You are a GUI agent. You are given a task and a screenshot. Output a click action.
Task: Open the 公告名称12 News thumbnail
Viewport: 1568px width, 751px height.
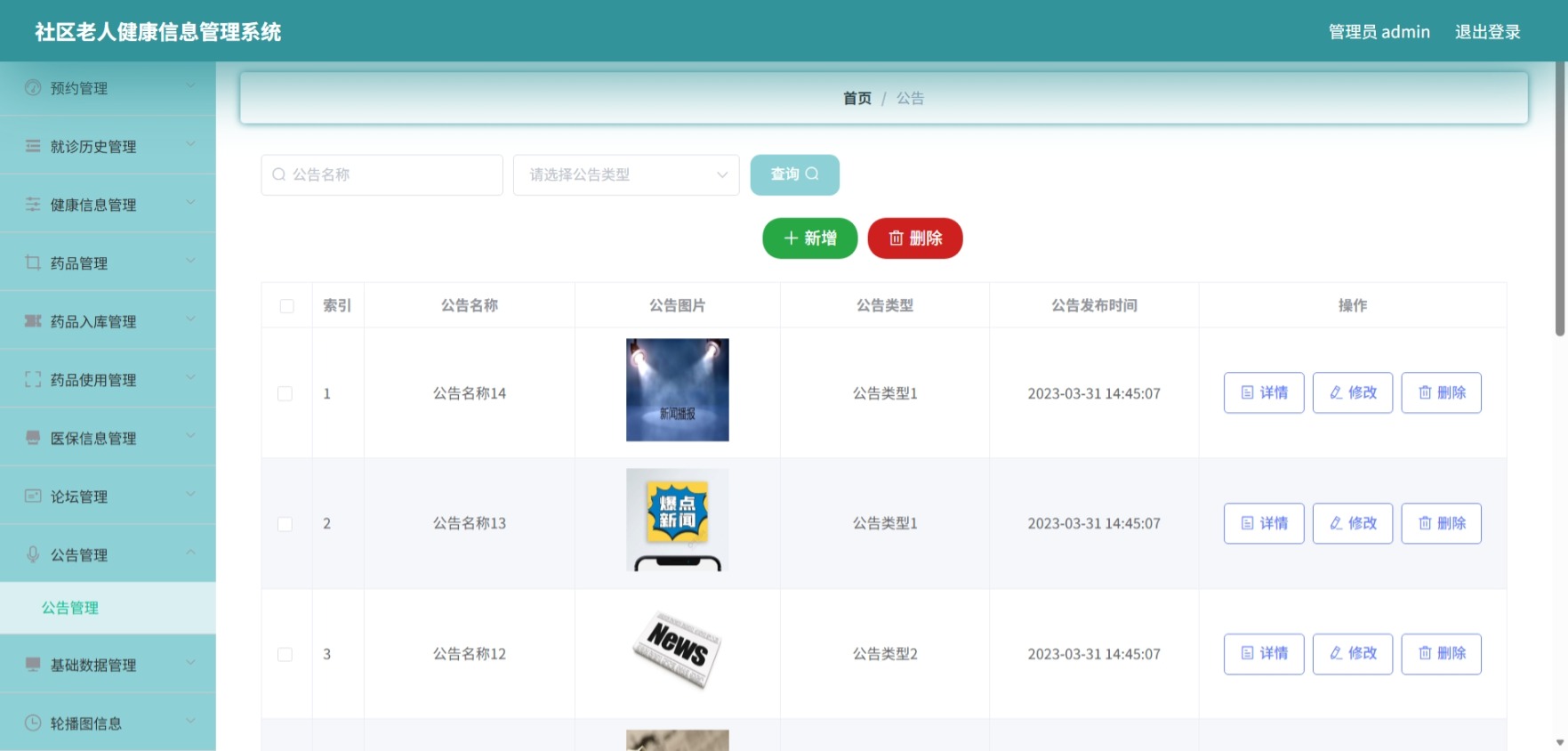(x=678, y=650)
